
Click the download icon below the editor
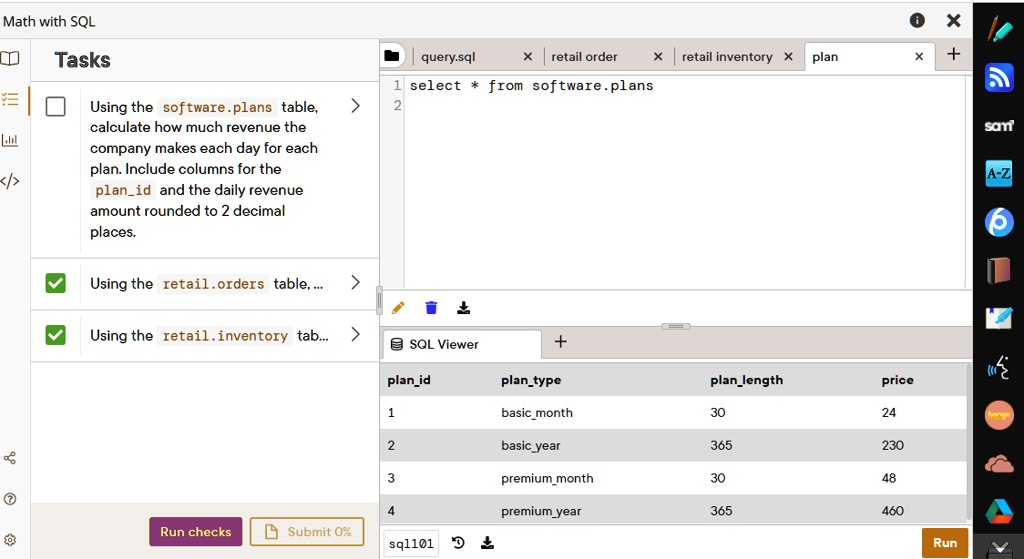click(x=463, y=308)
